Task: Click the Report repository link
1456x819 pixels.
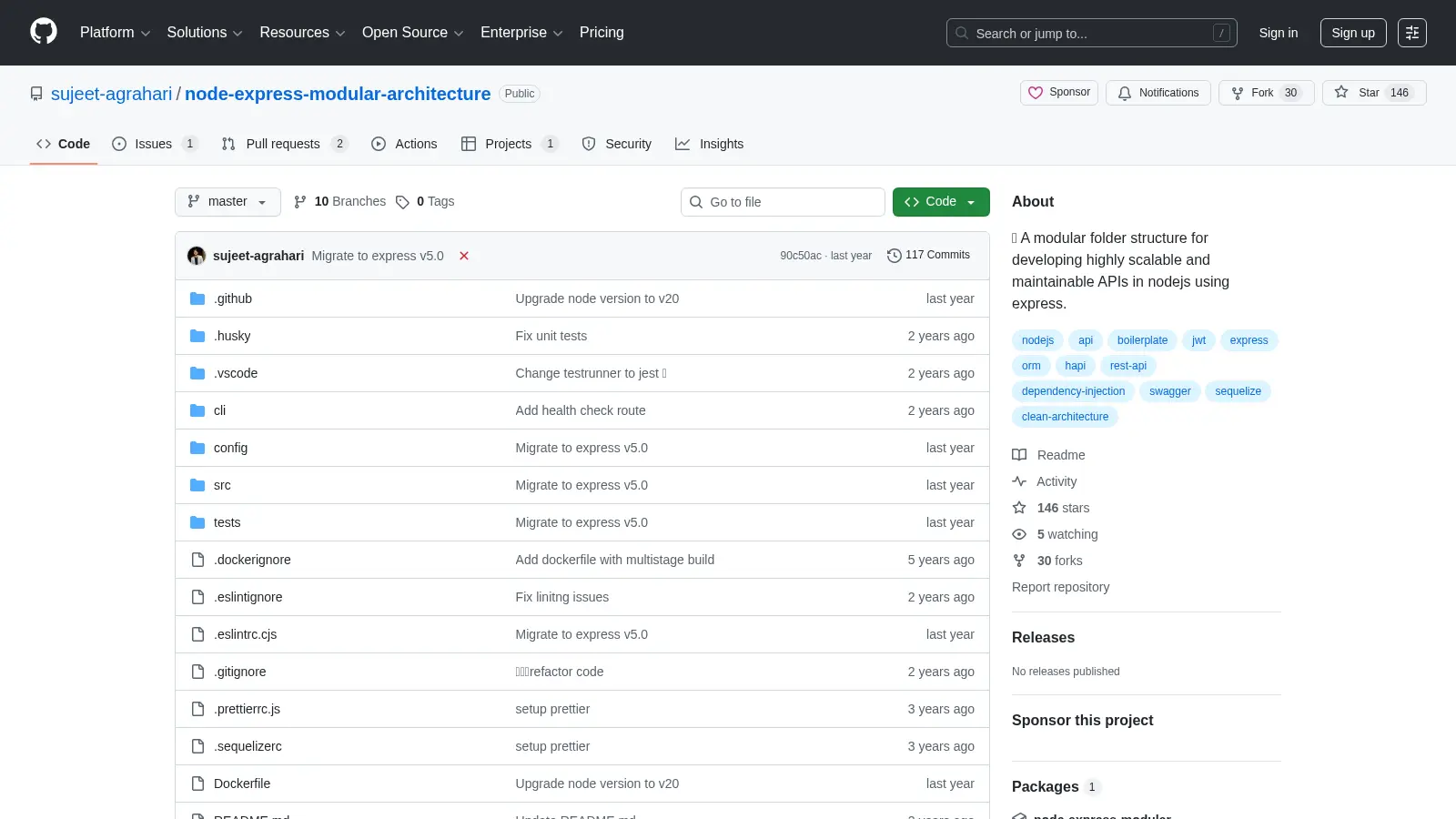Action: pyautogui.click(x=1060, y=587)
